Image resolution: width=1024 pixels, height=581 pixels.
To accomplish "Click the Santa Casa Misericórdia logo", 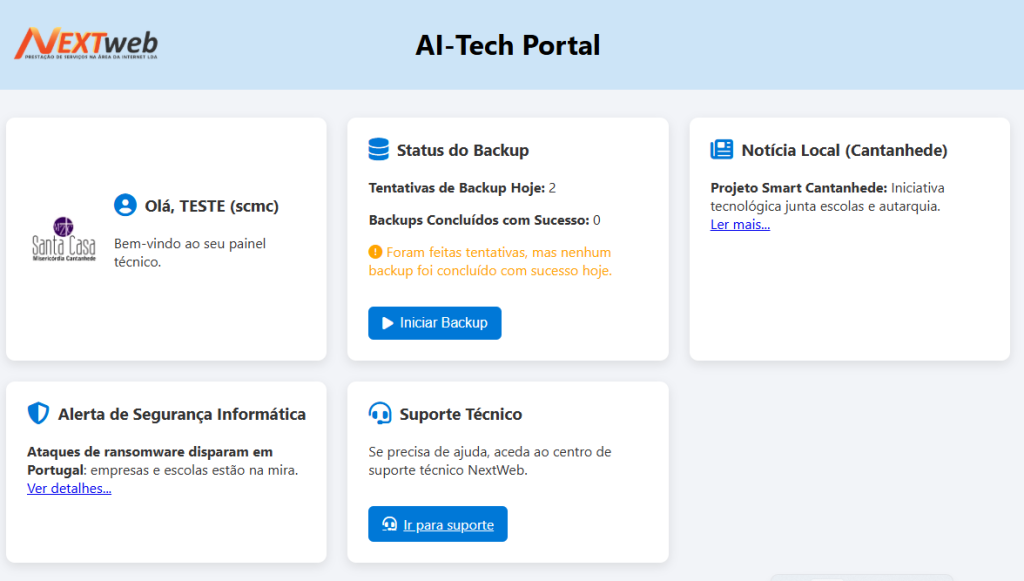I will click(64, 239).
